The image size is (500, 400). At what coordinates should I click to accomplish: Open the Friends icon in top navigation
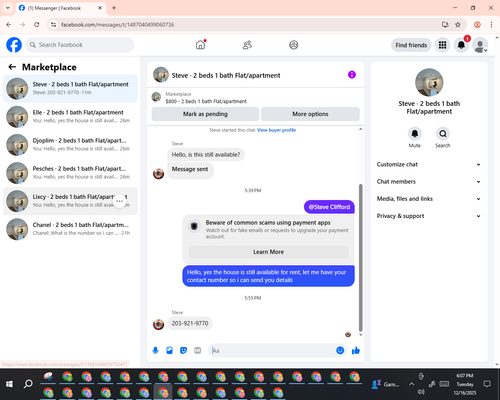click(x=247, y=45)
